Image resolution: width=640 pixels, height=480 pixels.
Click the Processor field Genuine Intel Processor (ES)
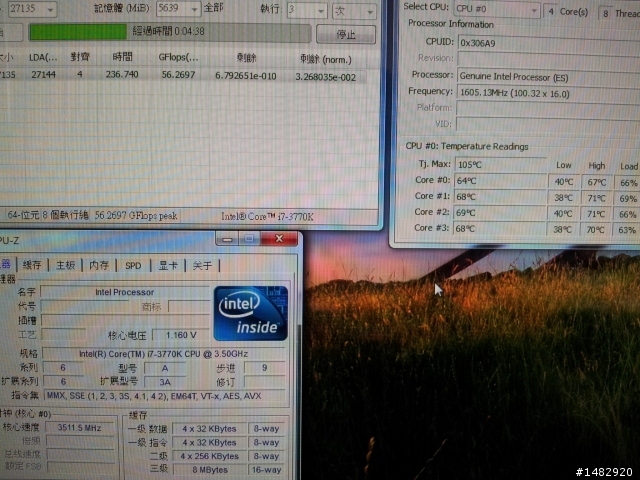[549, 78]
